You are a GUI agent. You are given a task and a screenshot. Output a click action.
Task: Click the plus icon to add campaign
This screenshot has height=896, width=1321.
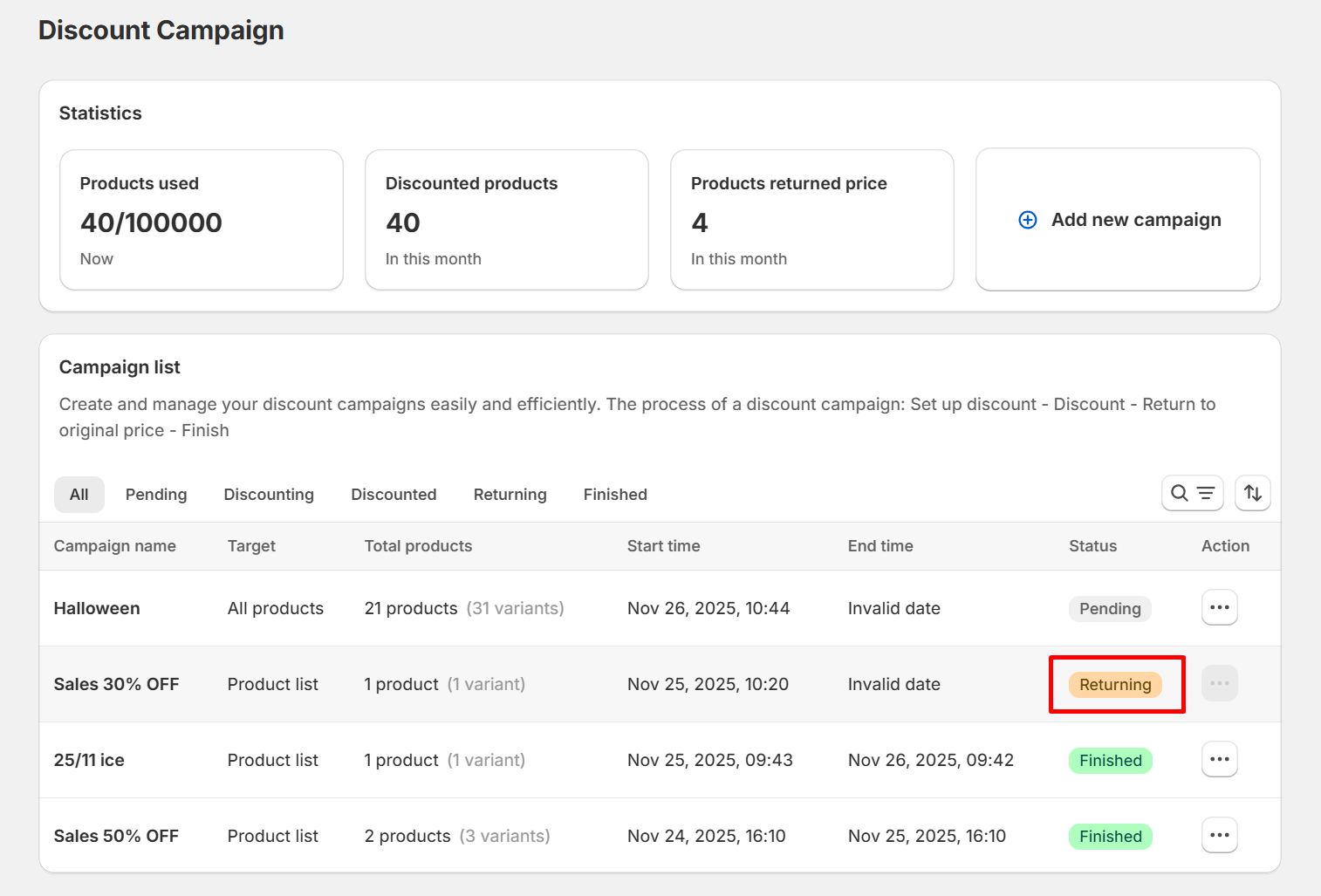tap(1028, 220)
